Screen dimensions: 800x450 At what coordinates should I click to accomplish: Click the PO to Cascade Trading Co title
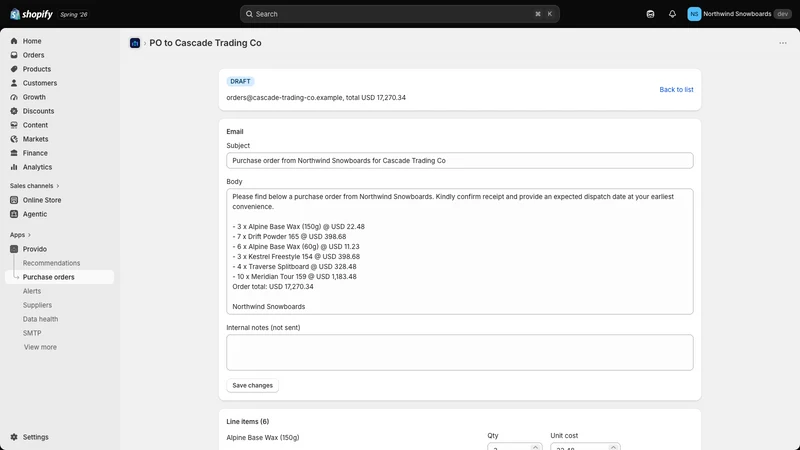205,43
